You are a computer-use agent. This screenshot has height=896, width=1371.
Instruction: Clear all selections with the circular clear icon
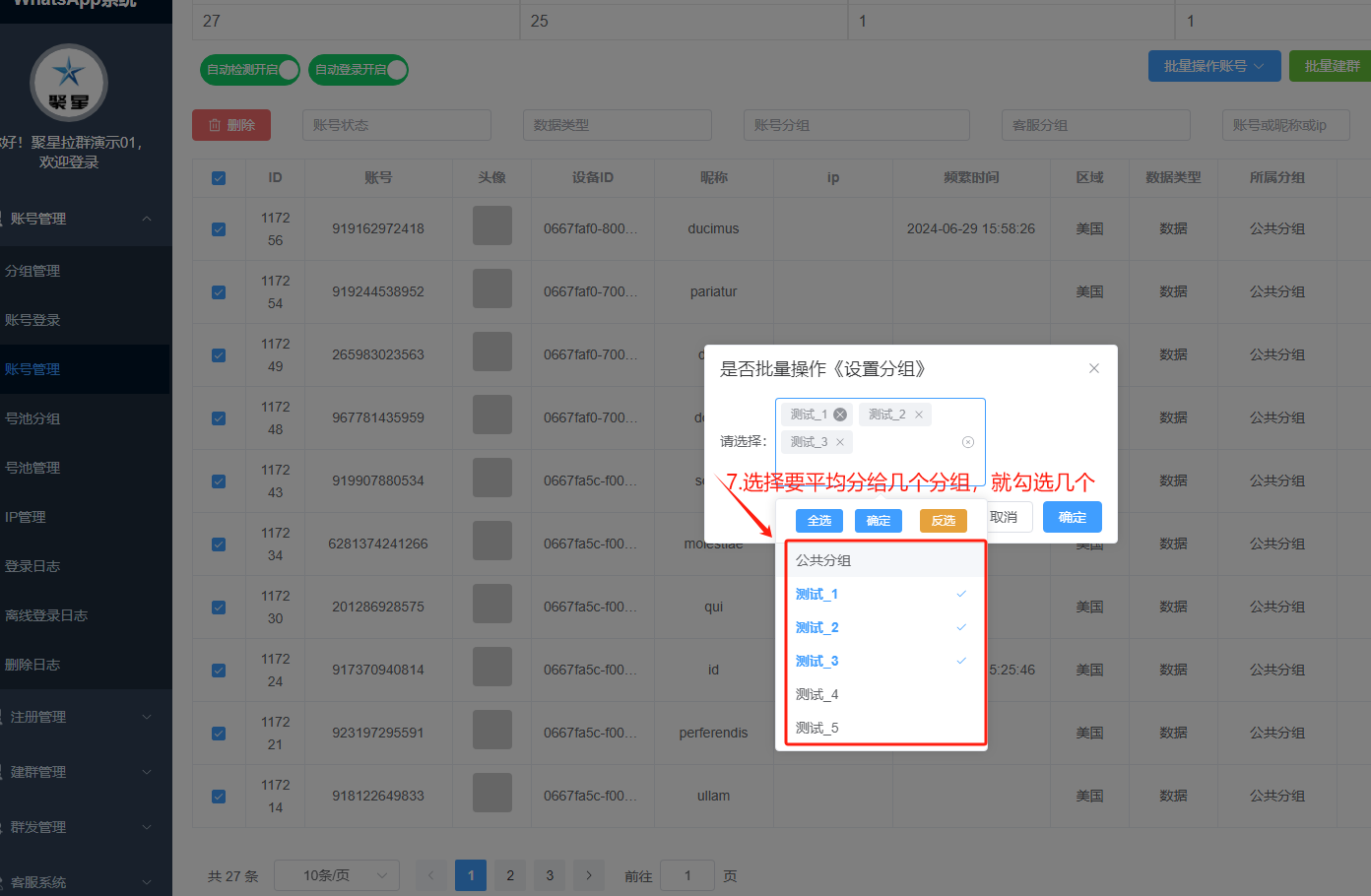[967, 441]
